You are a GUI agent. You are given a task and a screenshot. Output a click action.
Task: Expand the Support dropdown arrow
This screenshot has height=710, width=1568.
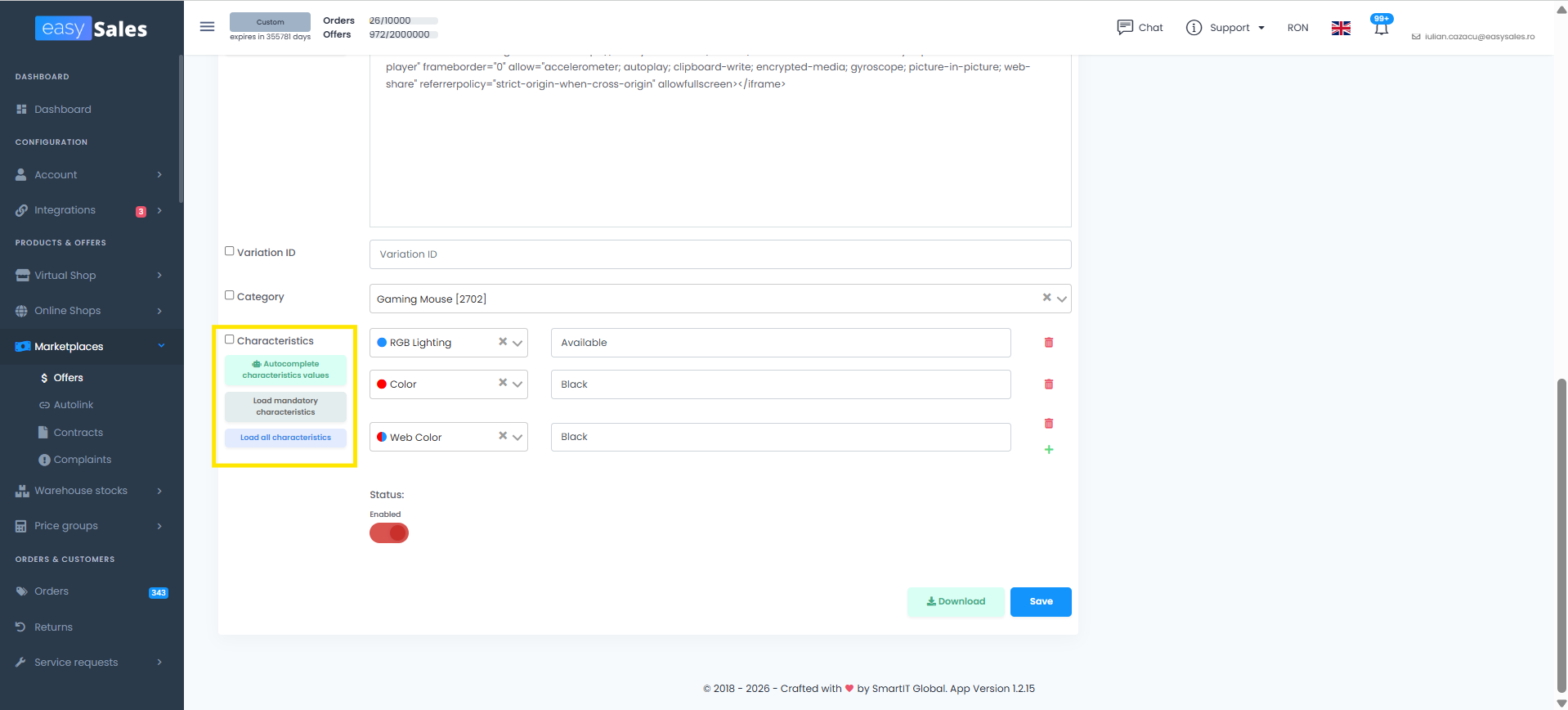[1261, 28]
